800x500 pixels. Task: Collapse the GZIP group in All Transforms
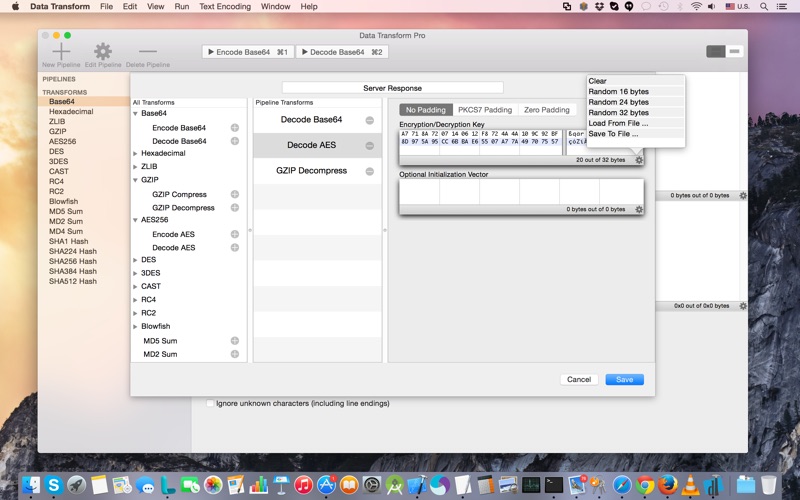click(135, 180)
